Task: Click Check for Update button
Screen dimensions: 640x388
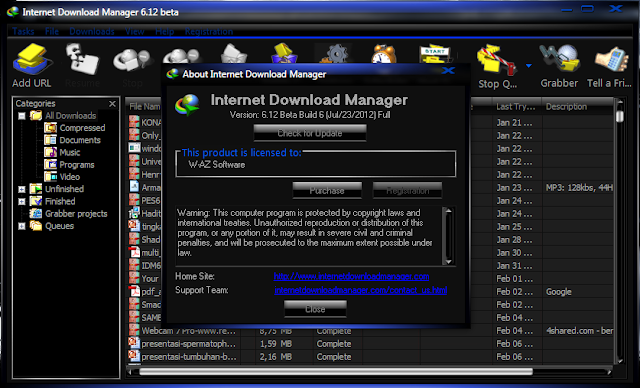Action: click(310, 133)
